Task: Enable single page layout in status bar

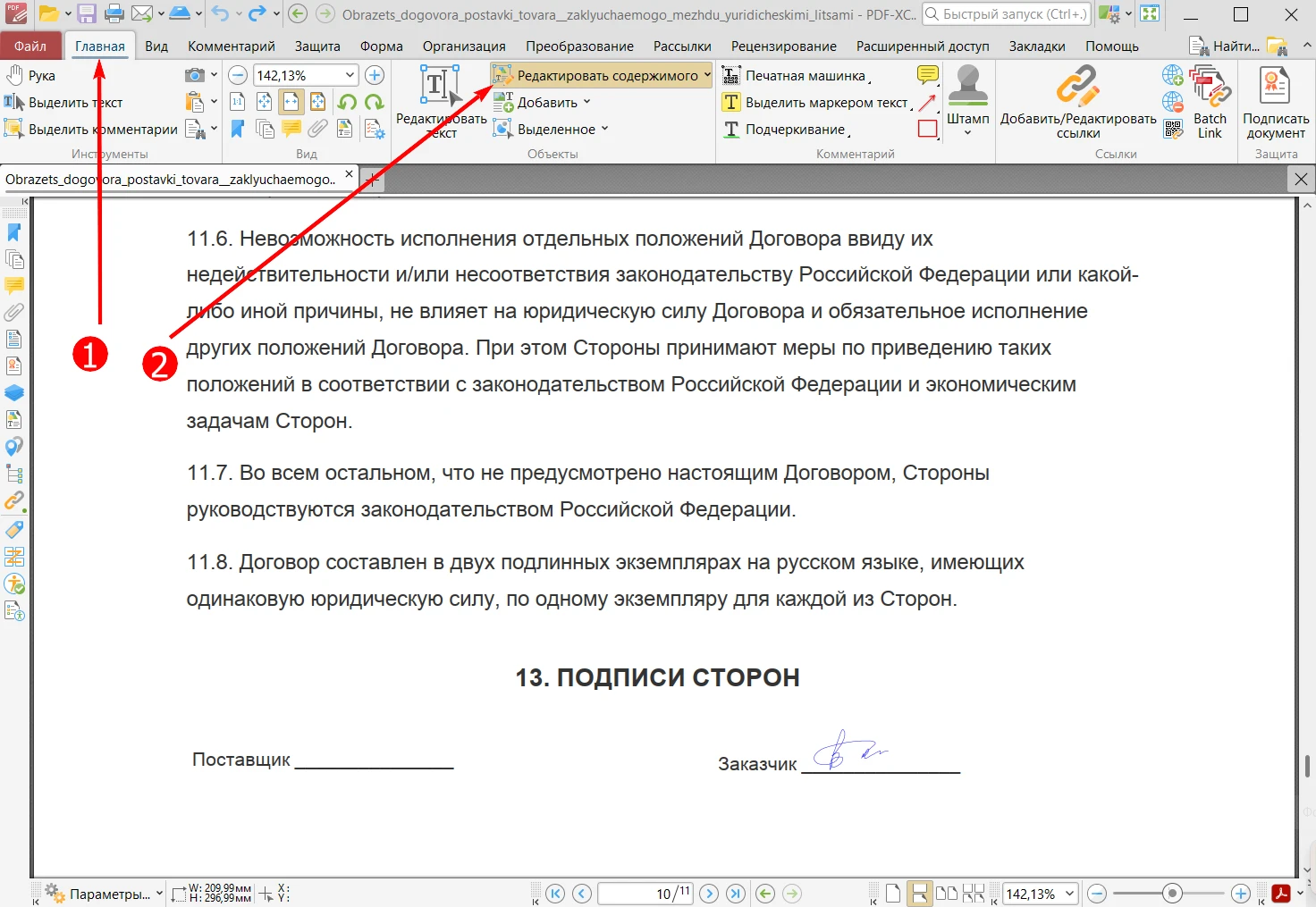Action: coord(892,894)
